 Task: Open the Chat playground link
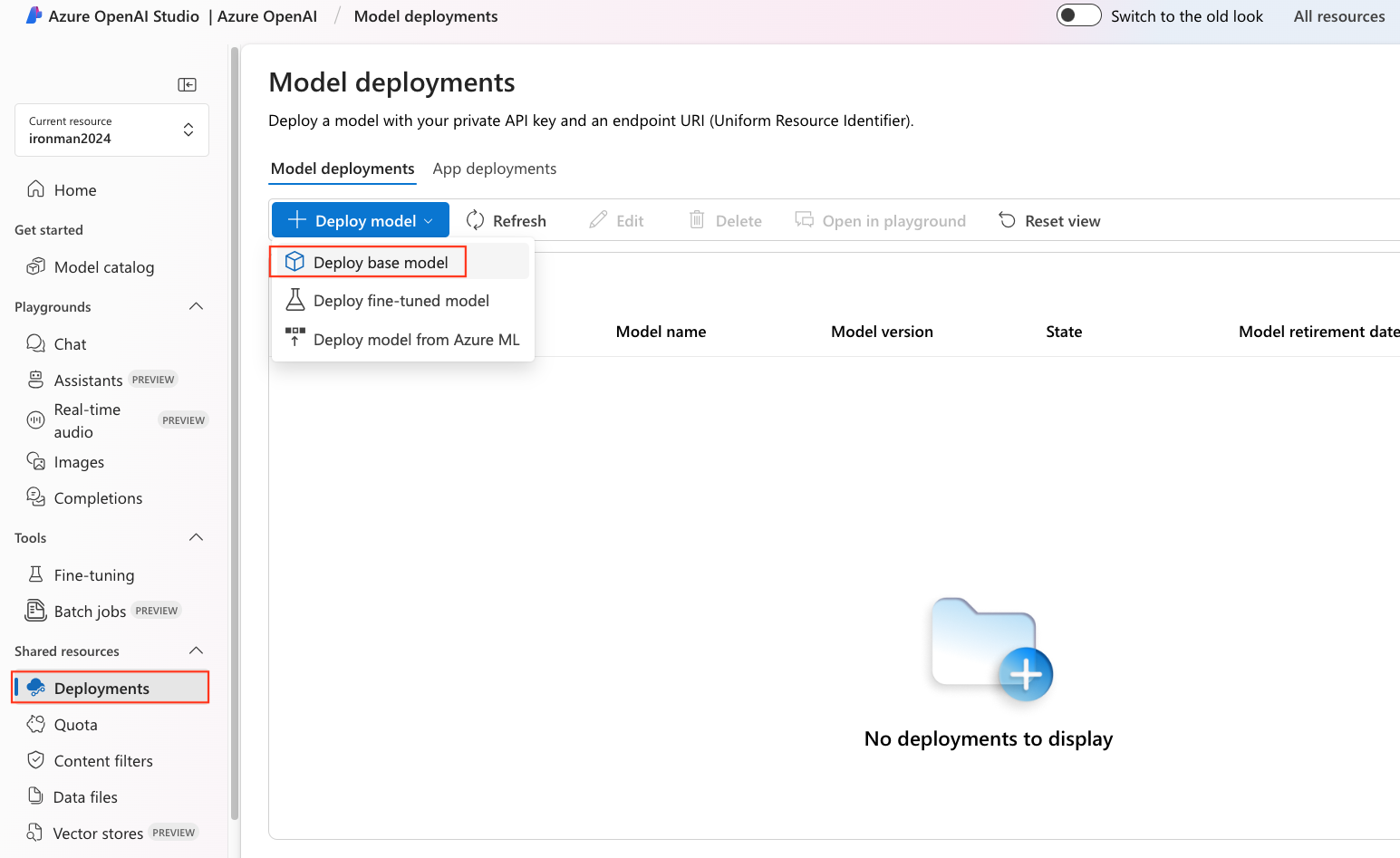coord(70,344)
